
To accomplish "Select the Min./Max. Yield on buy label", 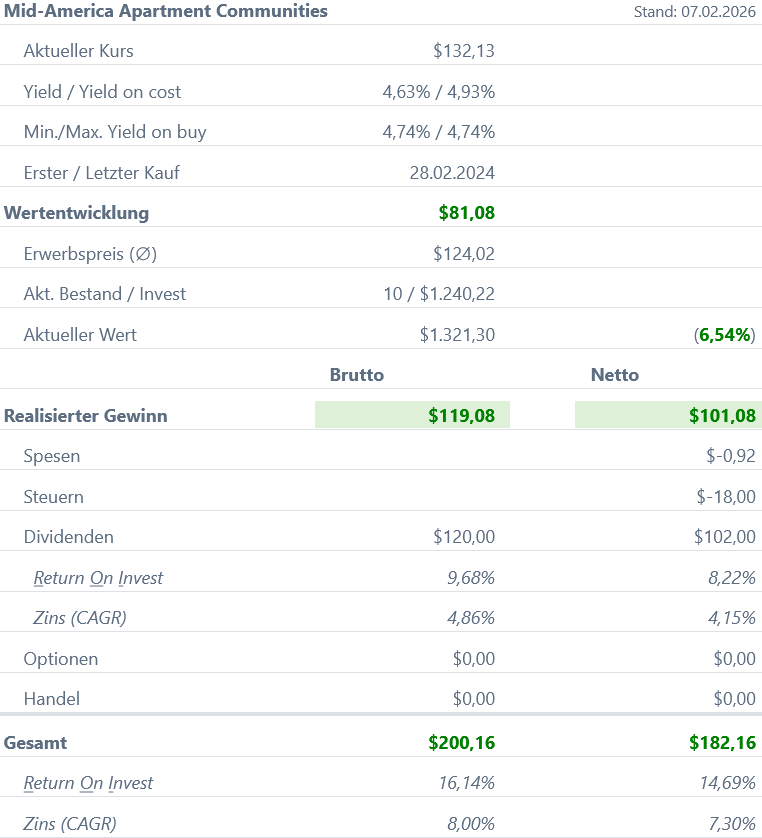I will click(x=115, y=132).
